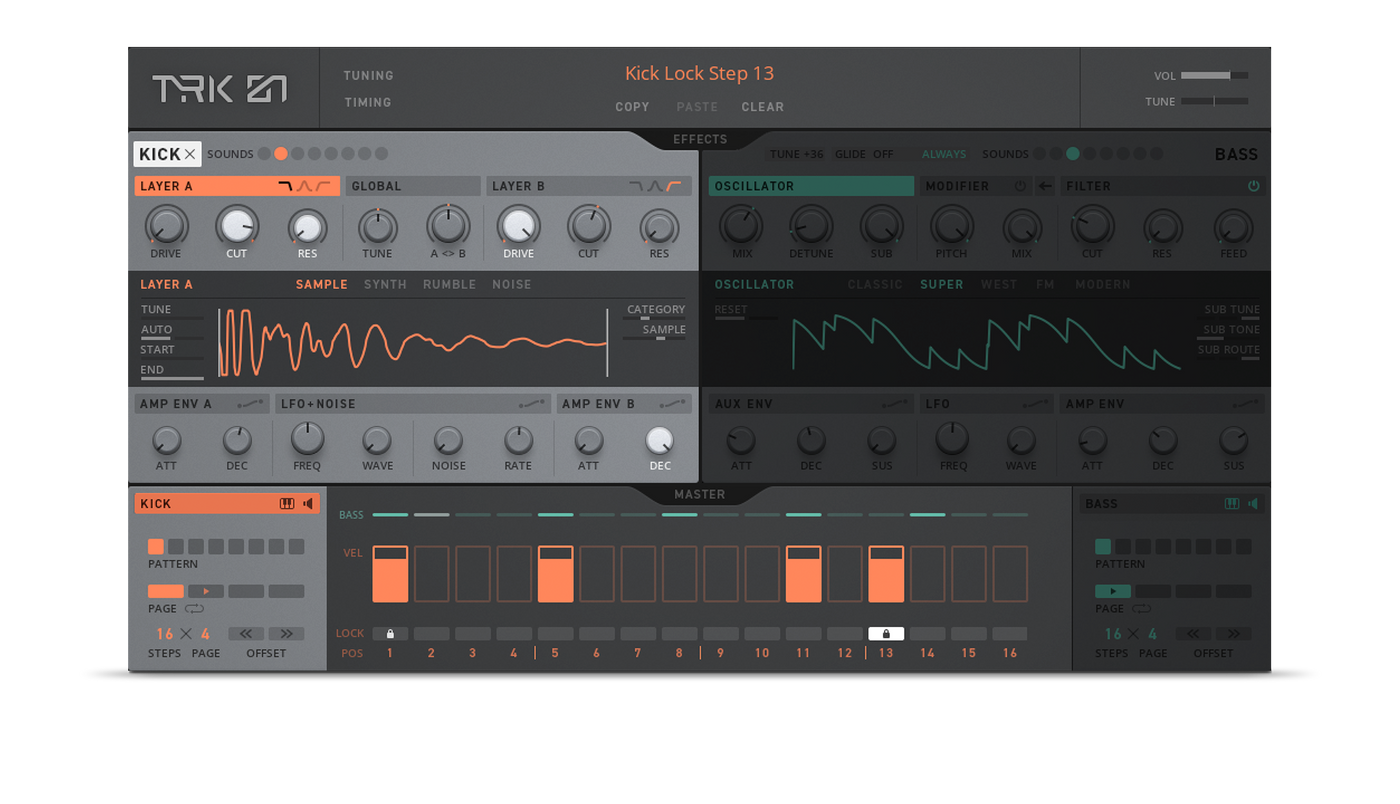Click AUX ENV curve shape icon
Viewport: 1400px width, 804px height.
click(897, 404)
